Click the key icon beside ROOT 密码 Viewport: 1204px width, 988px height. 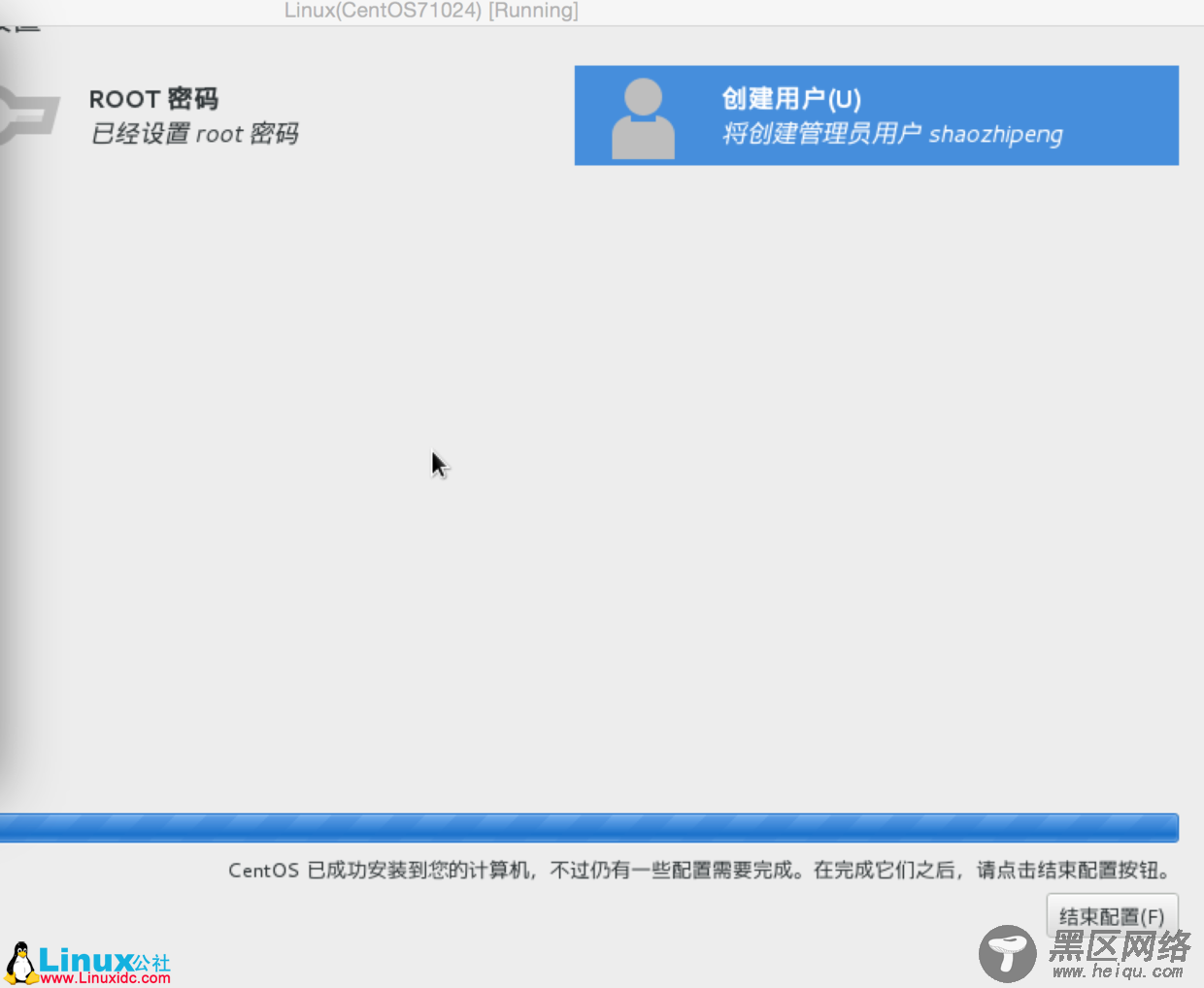(30, 115)
